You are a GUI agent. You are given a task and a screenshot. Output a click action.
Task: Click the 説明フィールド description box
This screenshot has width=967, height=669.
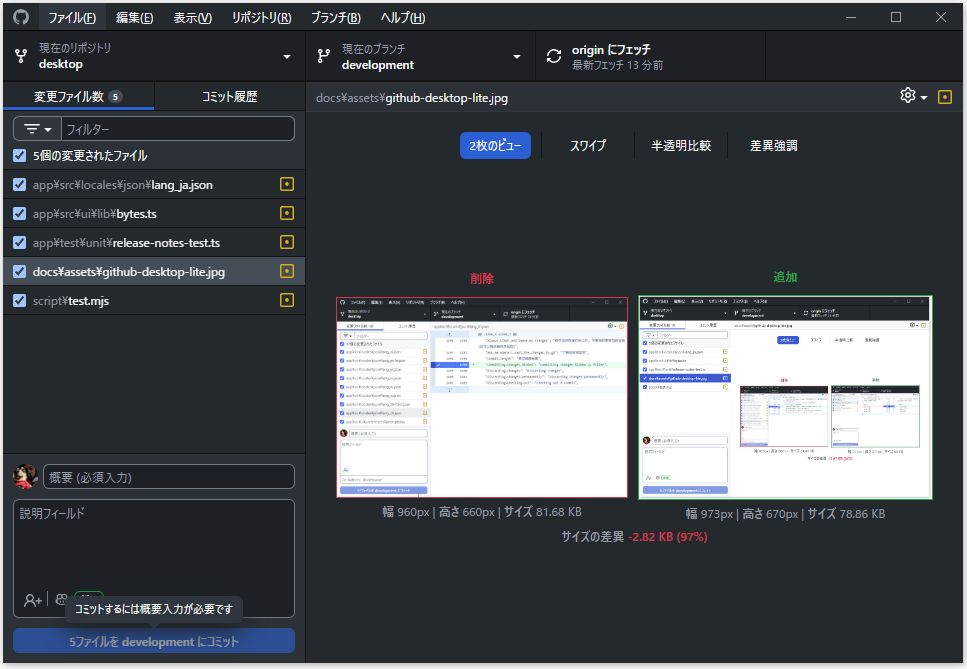pos(154,558)
